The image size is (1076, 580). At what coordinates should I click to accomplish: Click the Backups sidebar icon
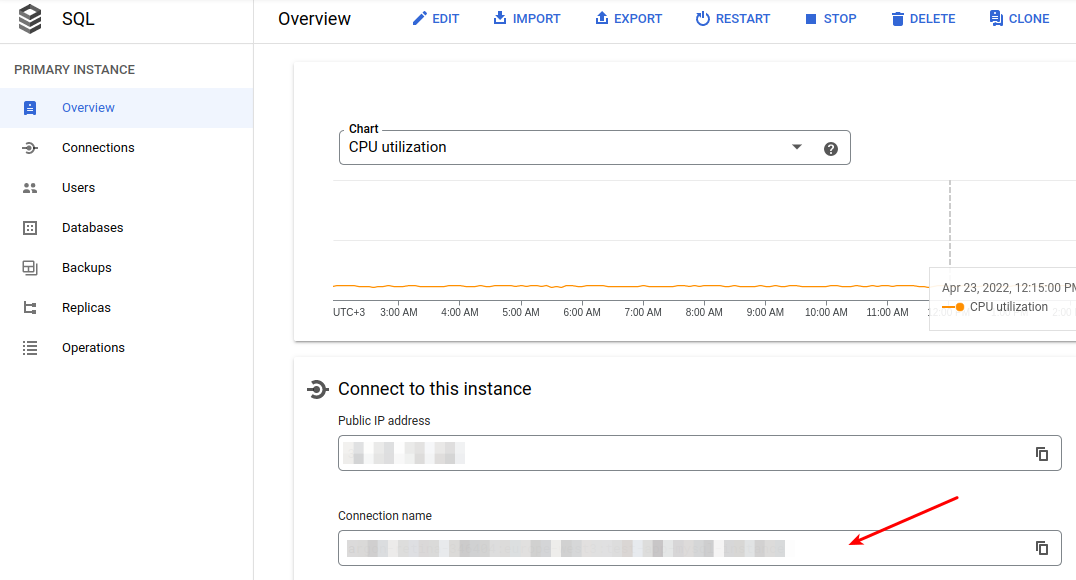pos(30,267)
